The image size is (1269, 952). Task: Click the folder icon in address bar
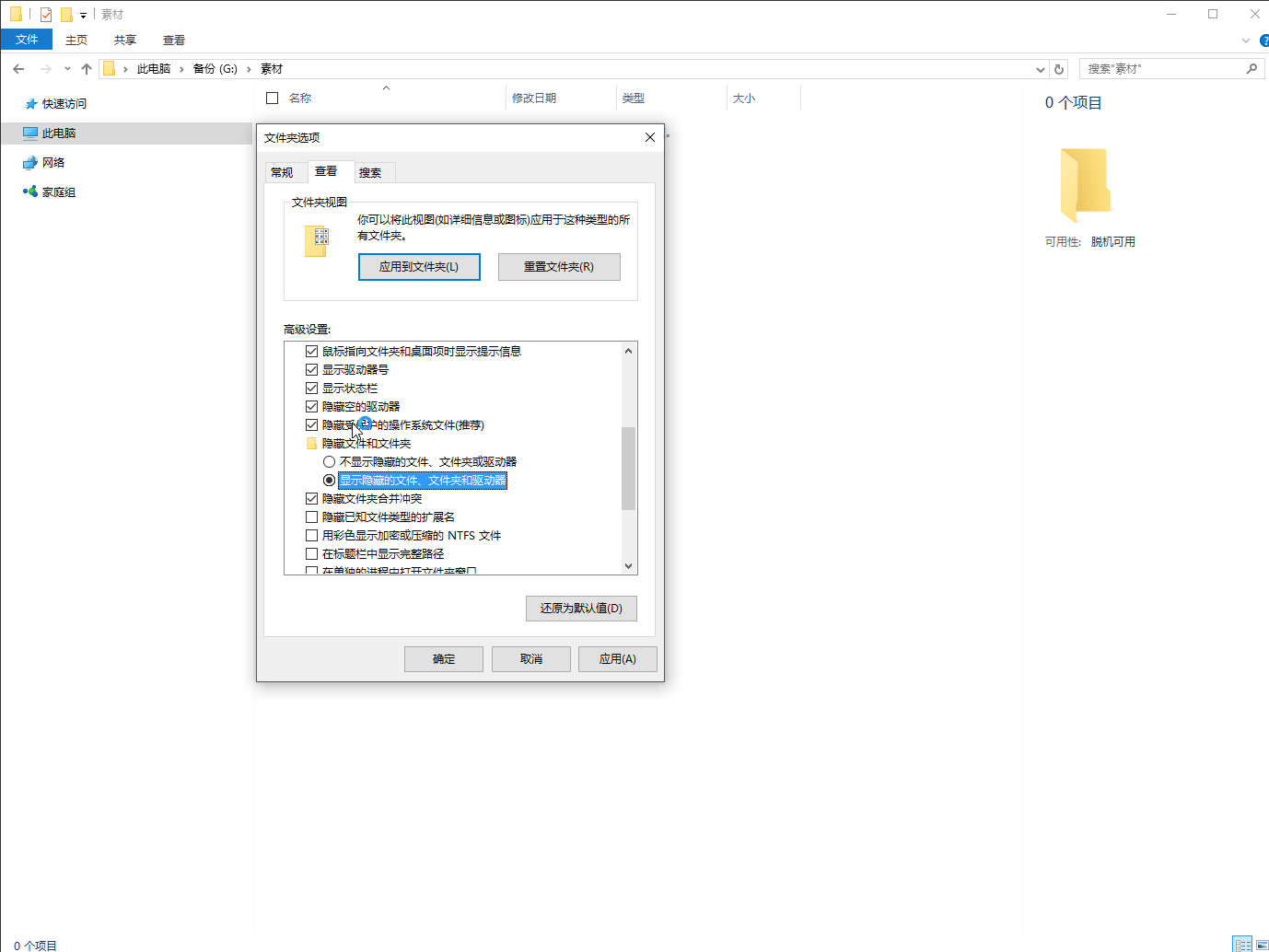click(x=109, y=69)
